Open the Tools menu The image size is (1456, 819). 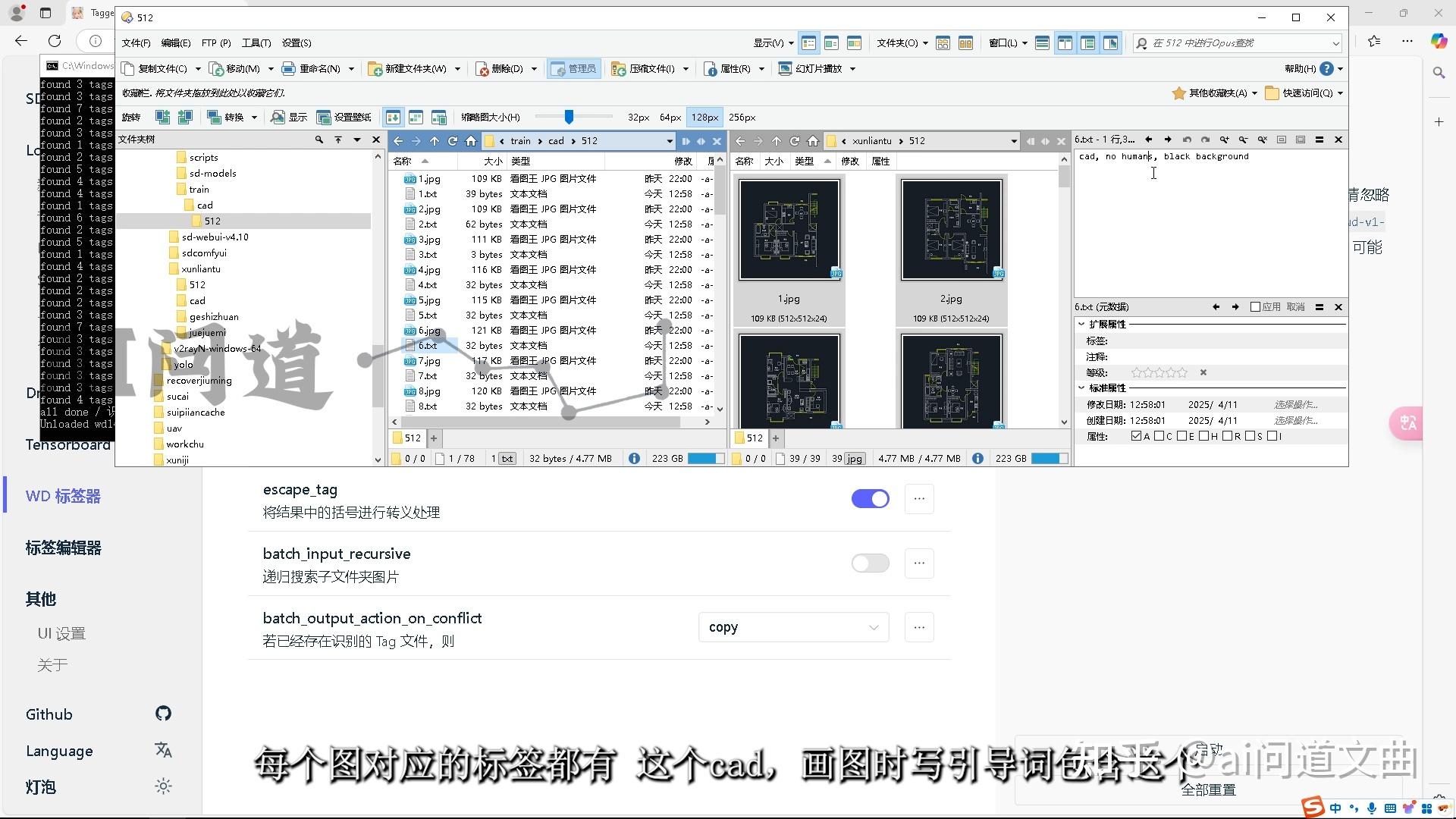(x=256, y=43)
